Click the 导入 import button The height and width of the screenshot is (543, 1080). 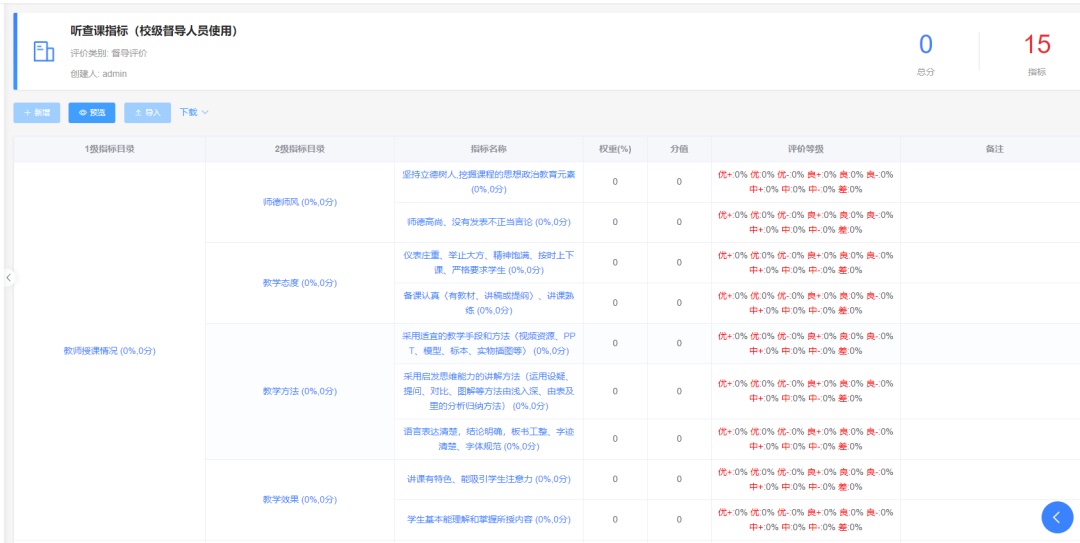point(147,113)
